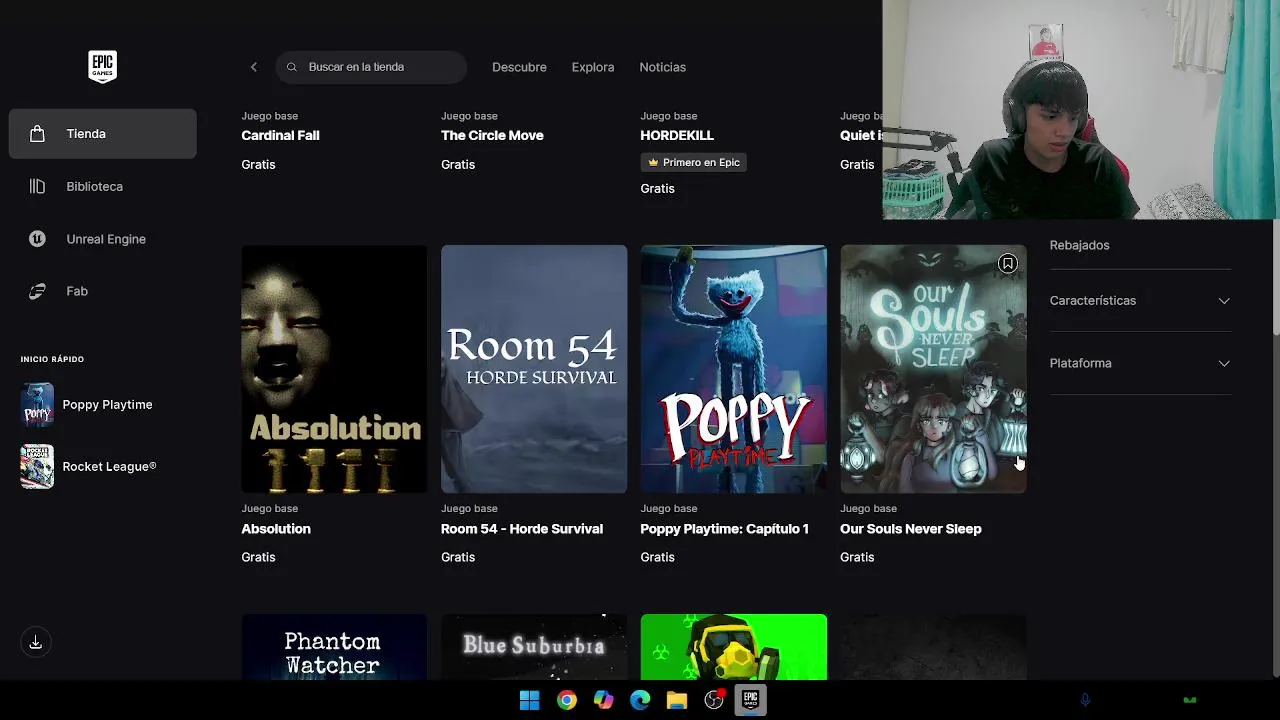Open the Fab sidebar icon
The height and width of the screenshot is (720, 1280).
[x=37, y=291]
